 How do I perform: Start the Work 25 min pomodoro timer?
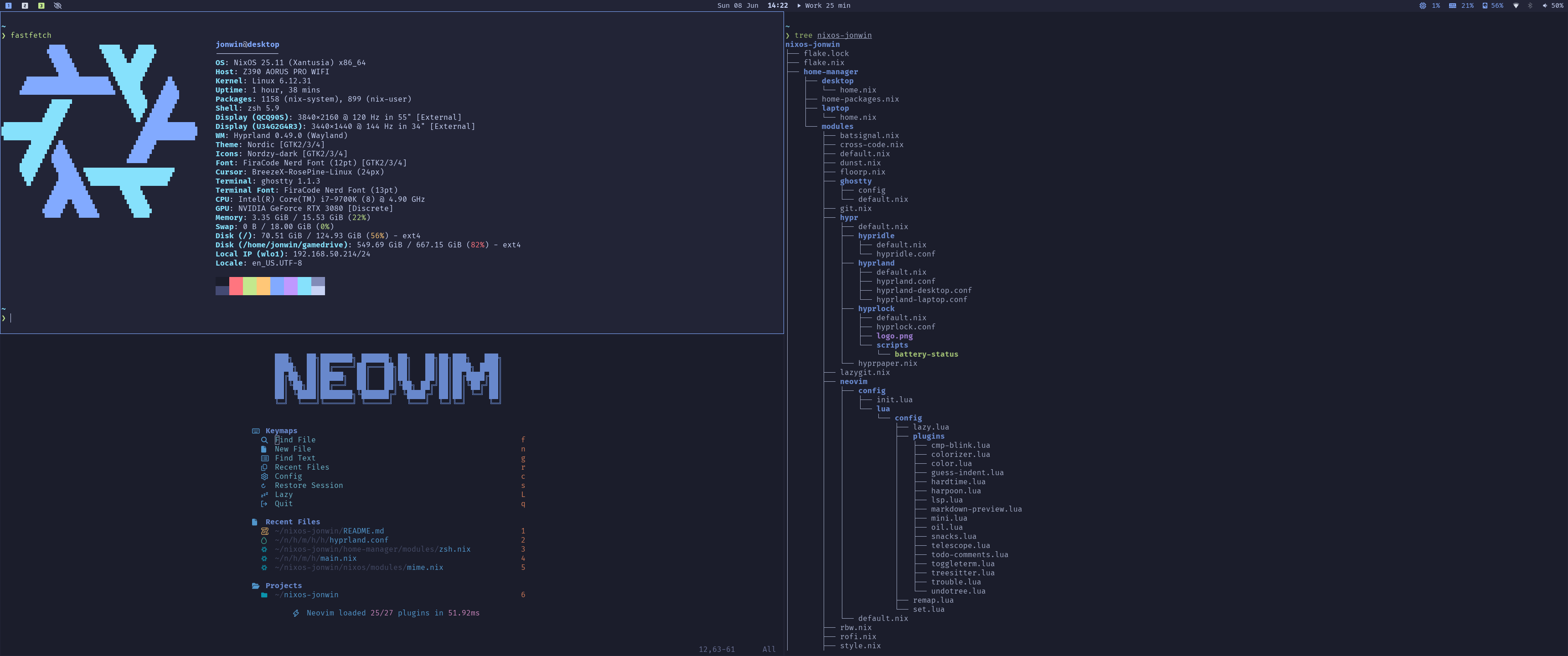tap(824, 5)
